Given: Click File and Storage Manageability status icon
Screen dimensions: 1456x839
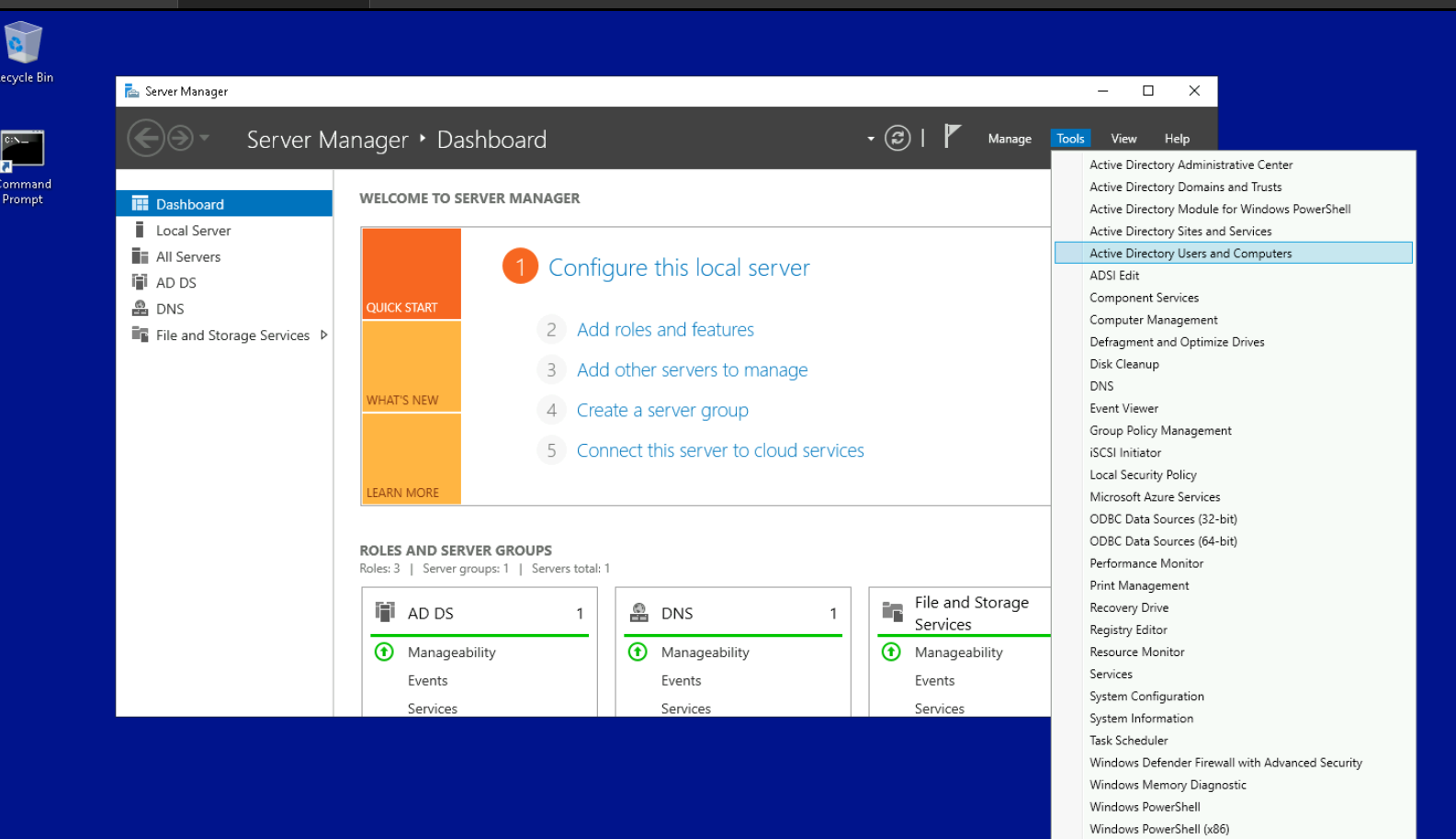Looking at the screenshot, I should (891, 652).
